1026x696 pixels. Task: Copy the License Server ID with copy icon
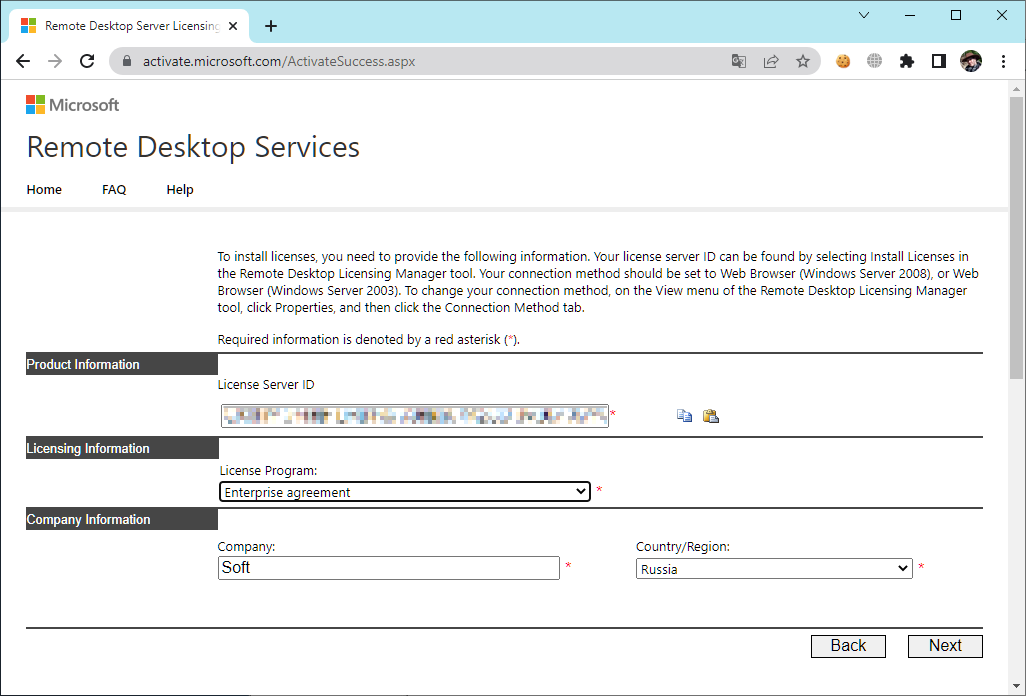(x=684, y=416)
